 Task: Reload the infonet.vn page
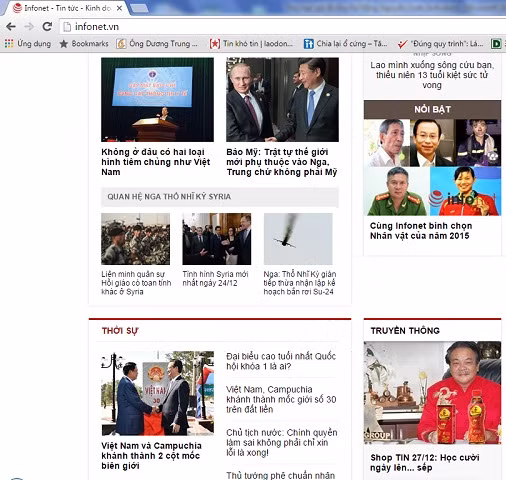[47, 26]
